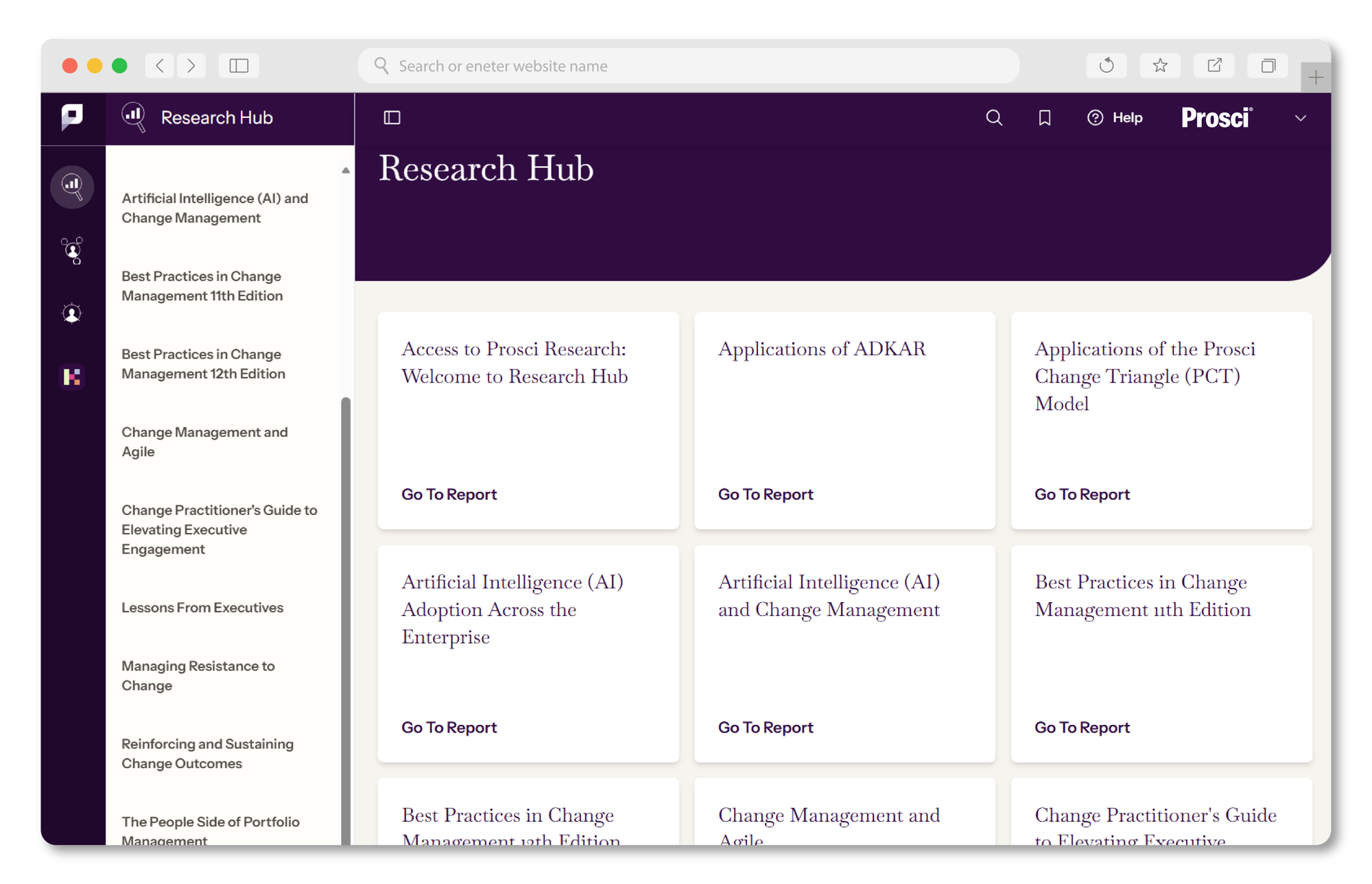Screen dimensions: 1372x884
Task: Focus the website address search field
Action: (688, 66)
